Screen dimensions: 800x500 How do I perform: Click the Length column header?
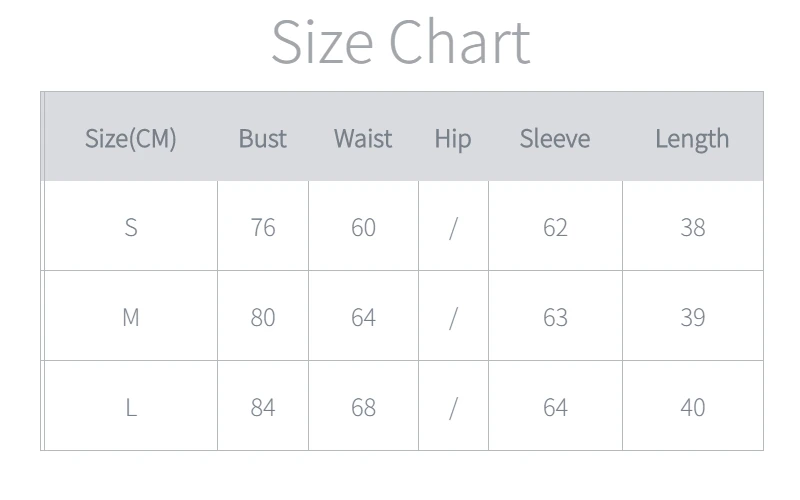pyautogui.click(x=692, y=138)
